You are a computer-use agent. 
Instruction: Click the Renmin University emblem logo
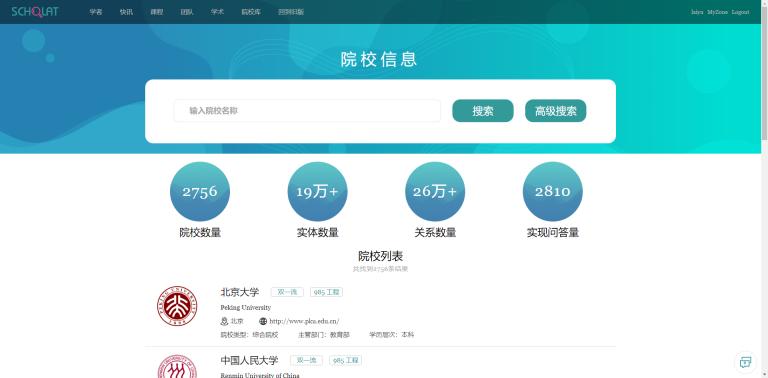[177, 366]
